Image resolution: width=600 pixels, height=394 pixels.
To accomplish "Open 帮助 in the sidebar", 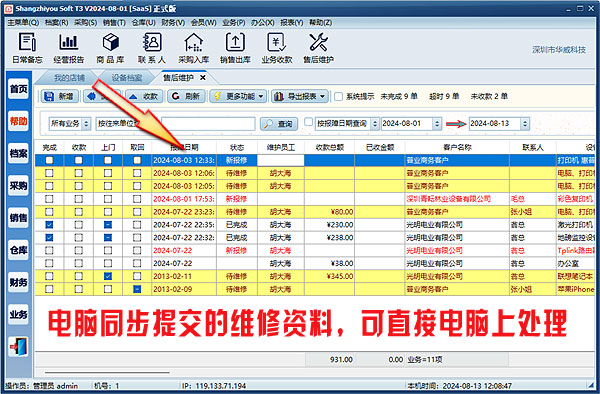I will click(x=18, y=121).
